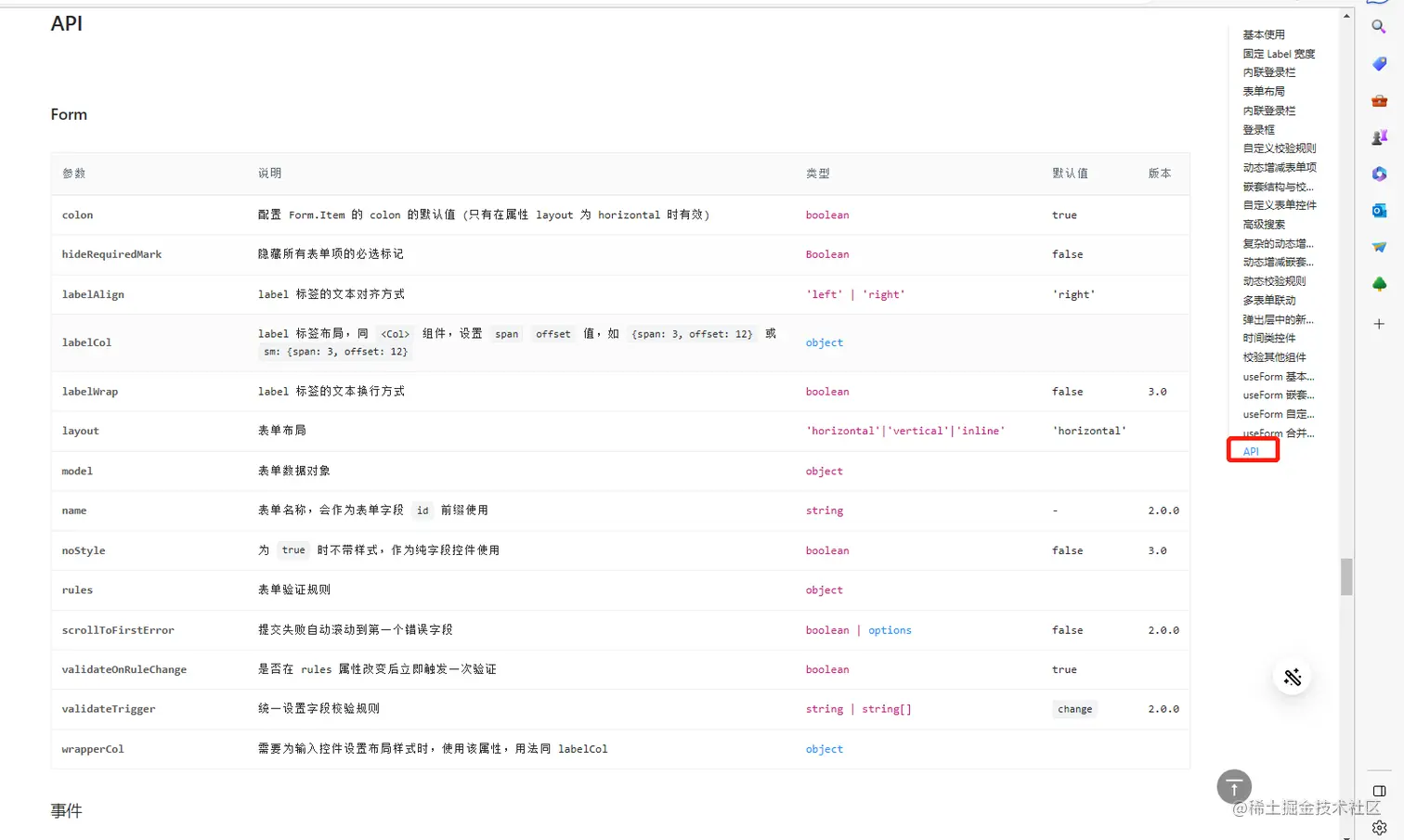Click the Form section heading

coord(69,115)
